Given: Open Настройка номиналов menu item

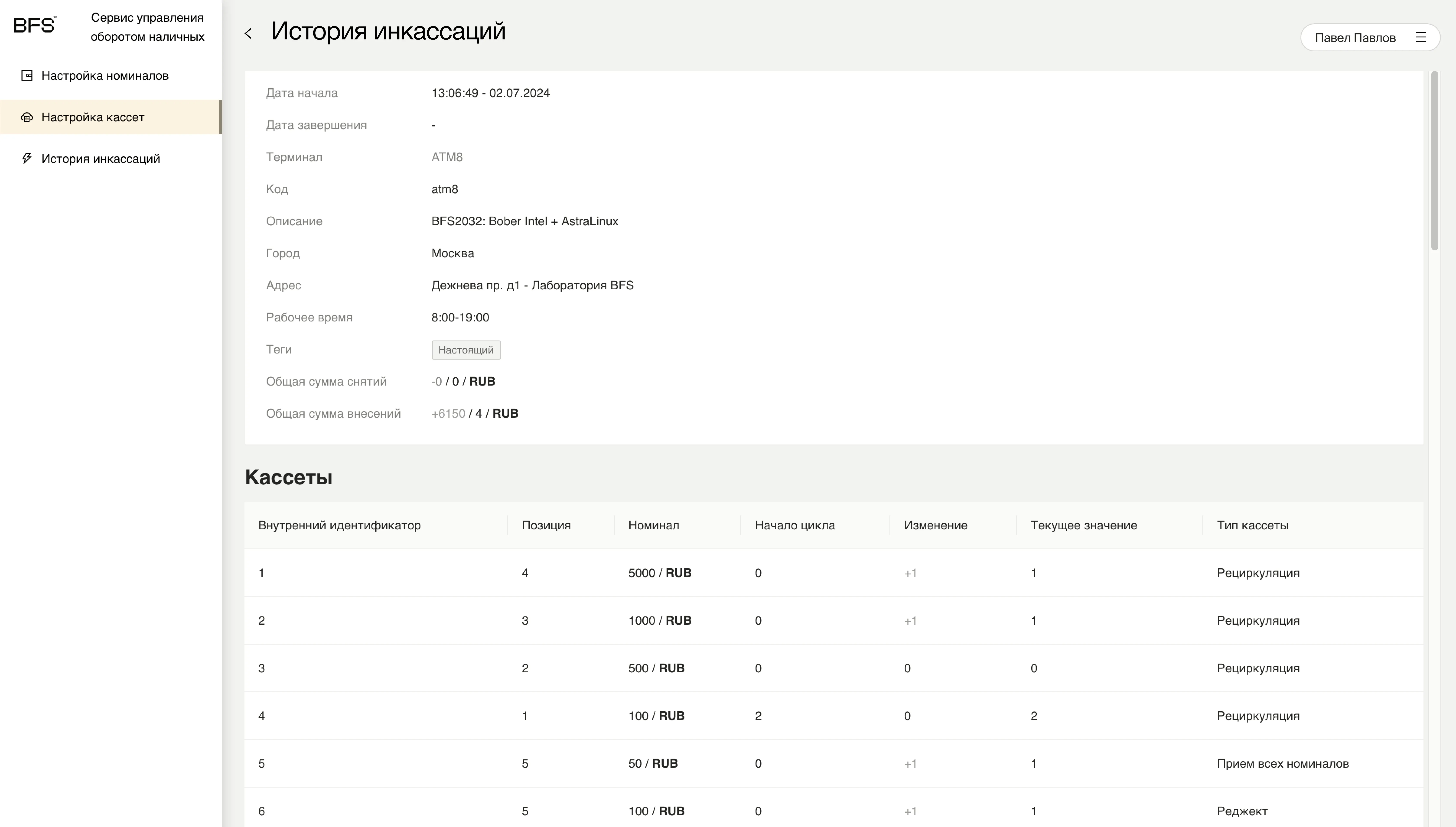Looking at the screenshot, I should (111, 76).
